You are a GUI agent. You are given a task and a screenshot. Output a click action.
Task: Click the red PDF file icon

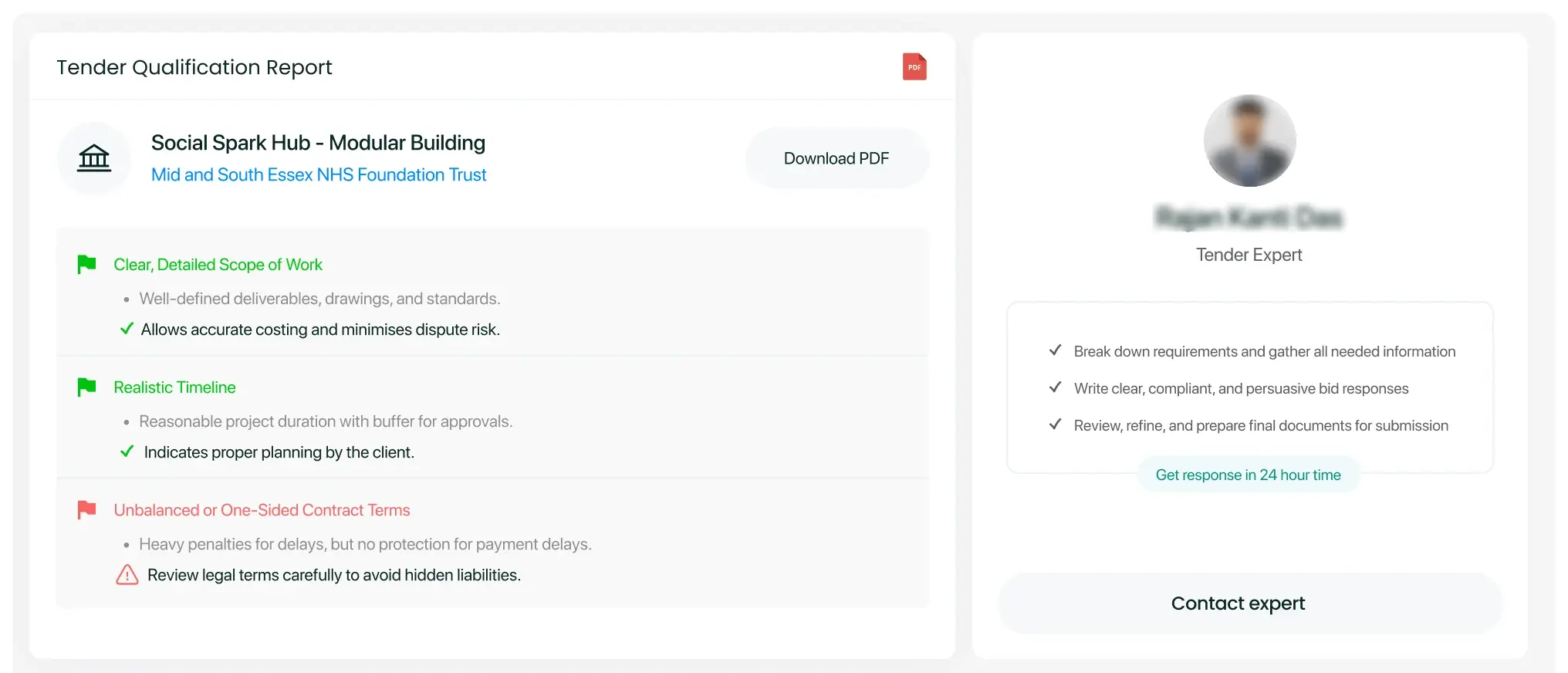[x=914, y=67]
